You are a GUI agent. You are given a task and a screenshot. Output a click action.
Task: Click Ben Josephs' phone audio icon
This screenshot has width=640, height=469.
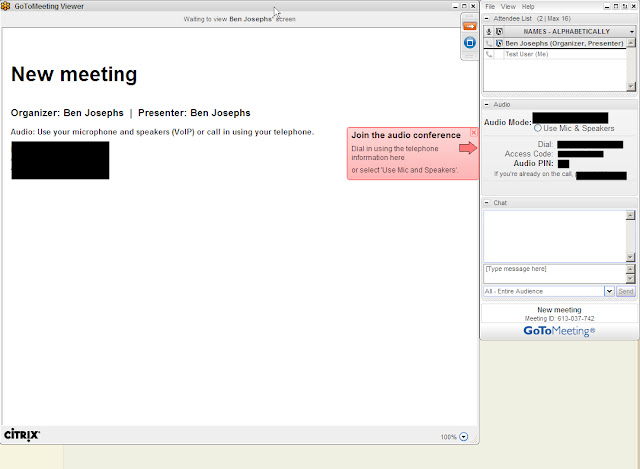coord(489,43)
